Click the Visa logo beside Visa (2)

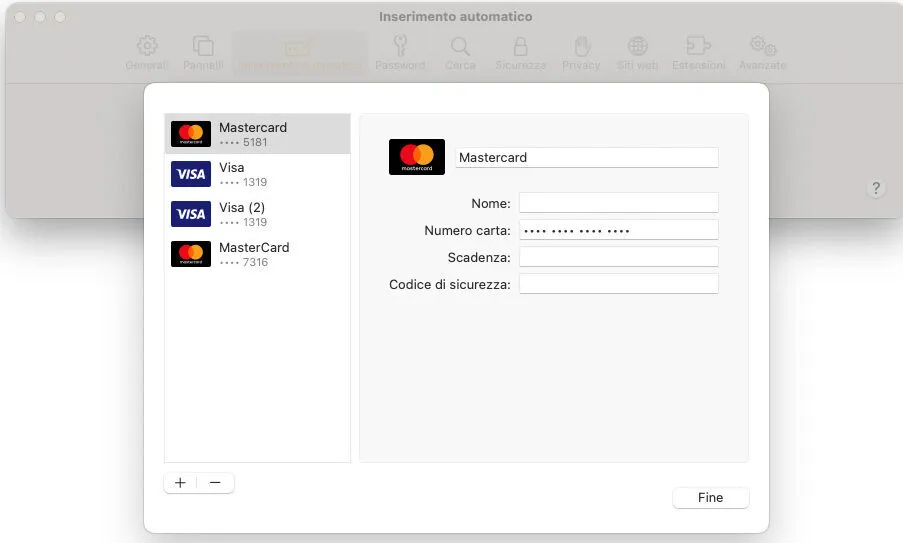(191, 214)
